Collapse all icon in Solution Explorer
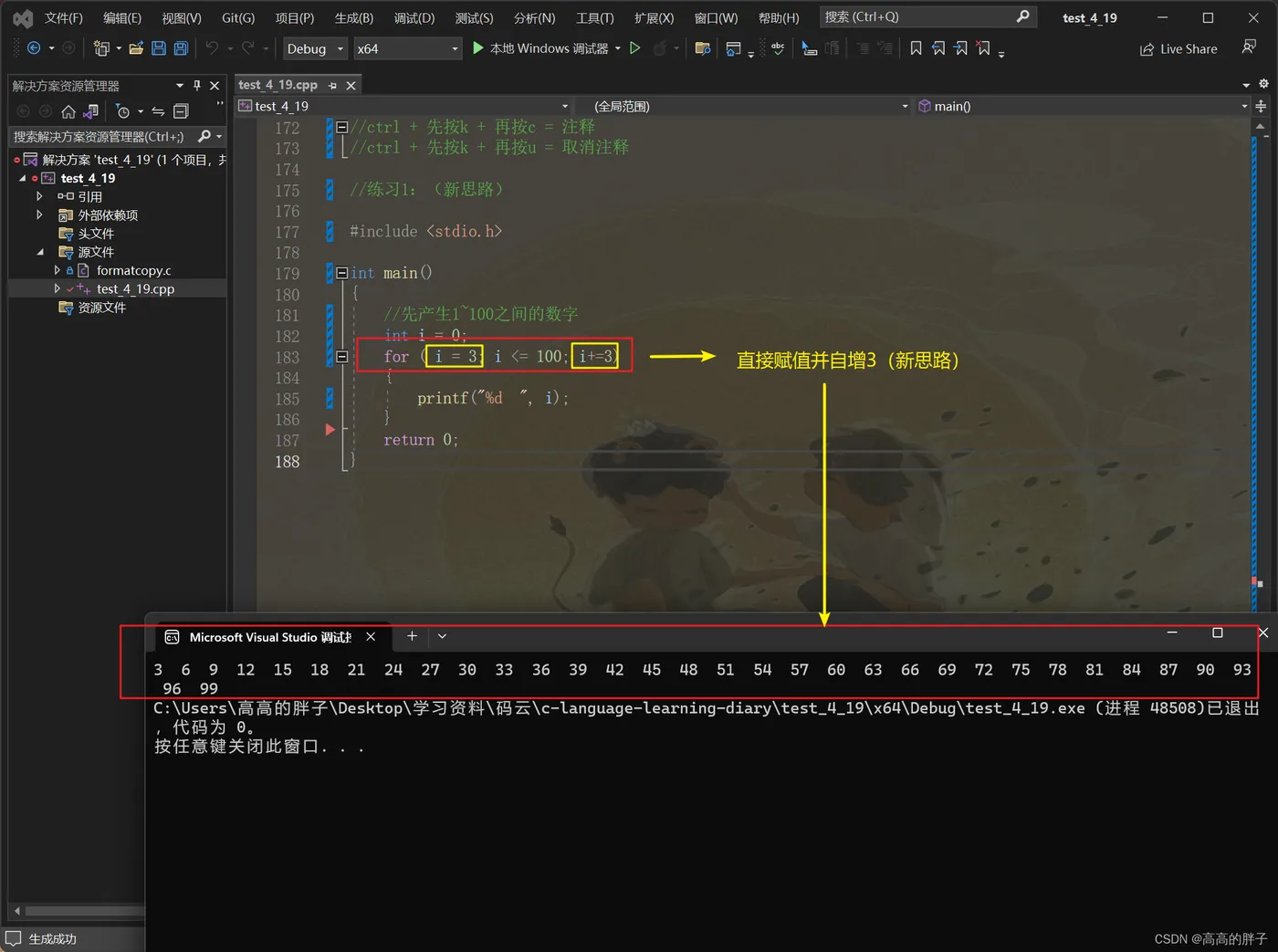 [x=181, y=111]
